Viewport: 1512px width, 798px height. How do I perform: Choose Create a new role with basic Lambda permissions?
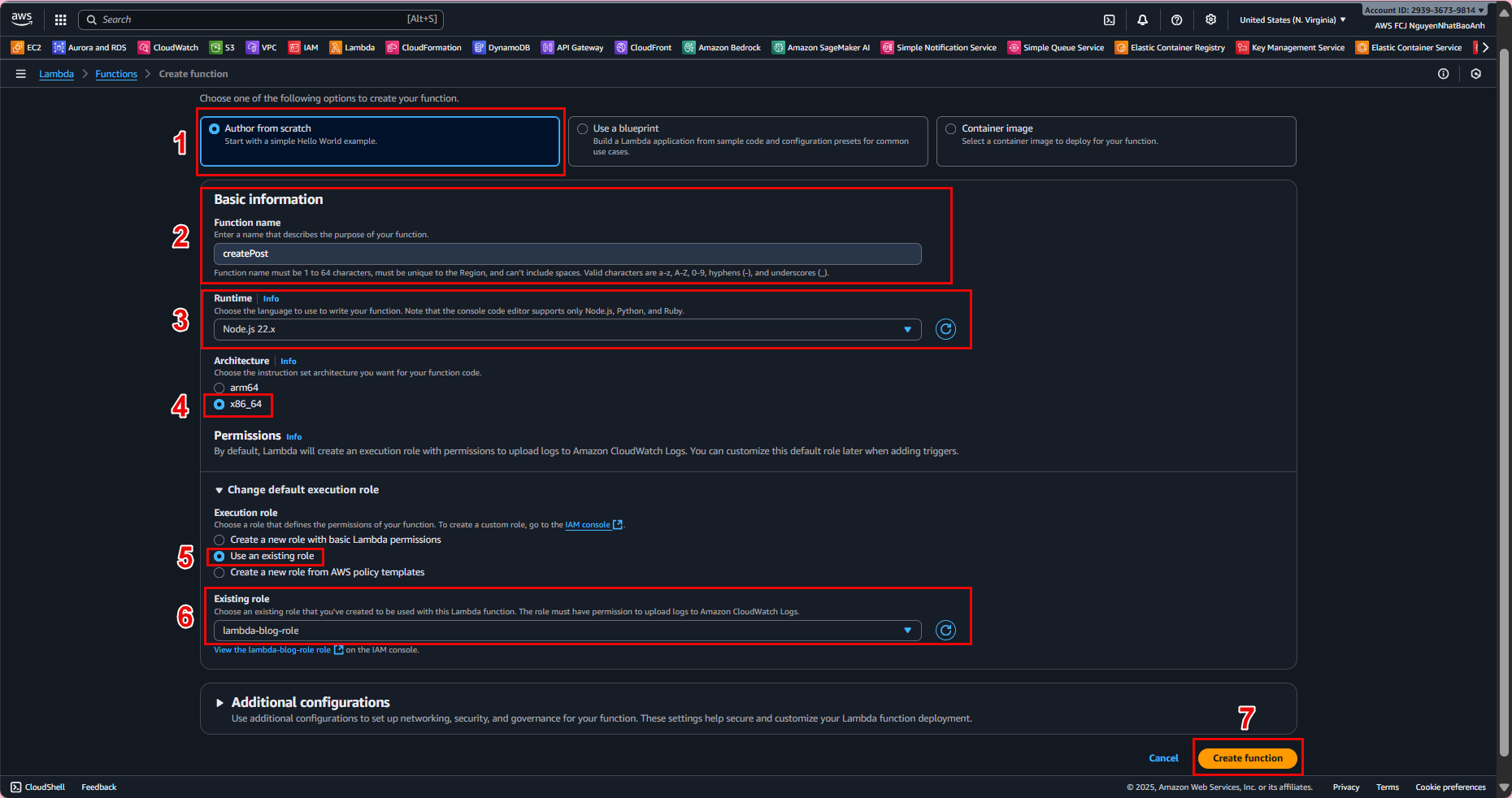click(x=219, y=540)
